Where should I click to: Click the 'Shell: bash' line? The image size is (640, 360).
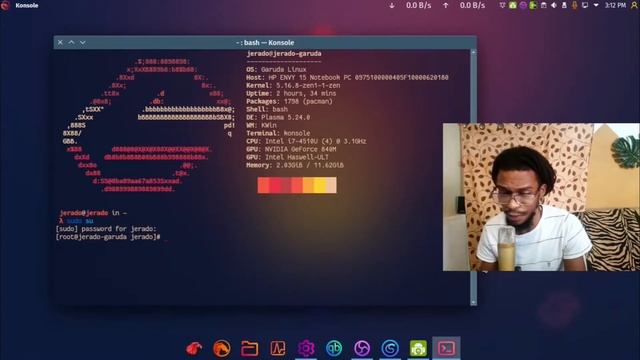click(x=267, y=109)
